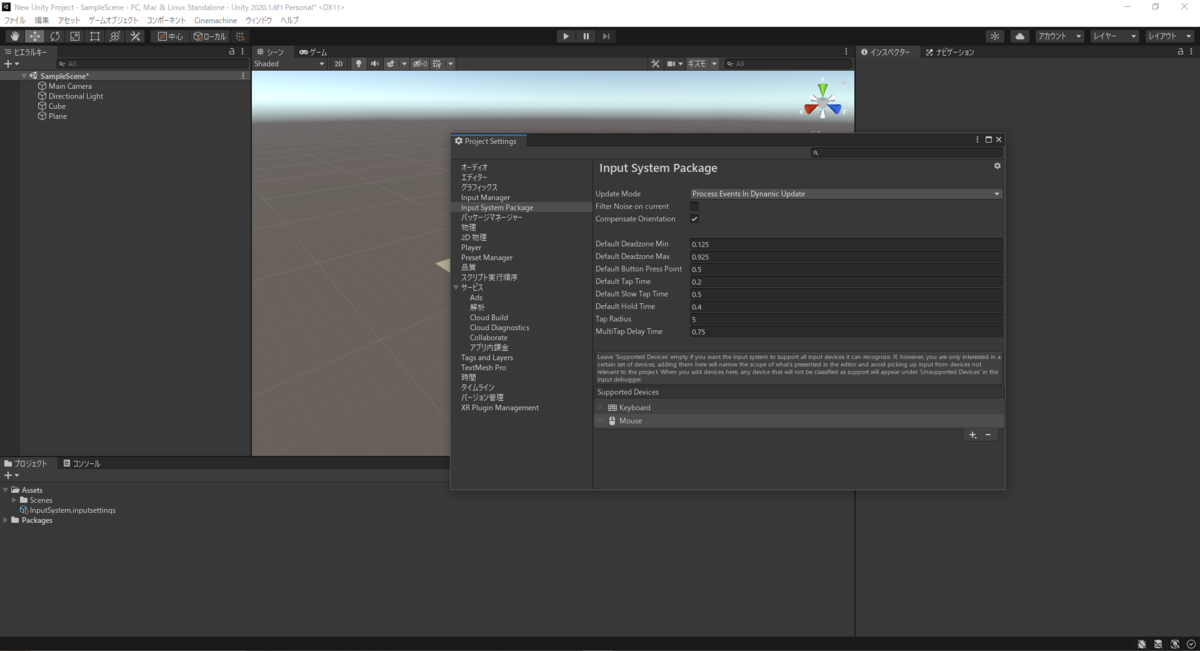
Task: Select the Rotate tool
Action: pyautogui.click(x=54, y=36)
